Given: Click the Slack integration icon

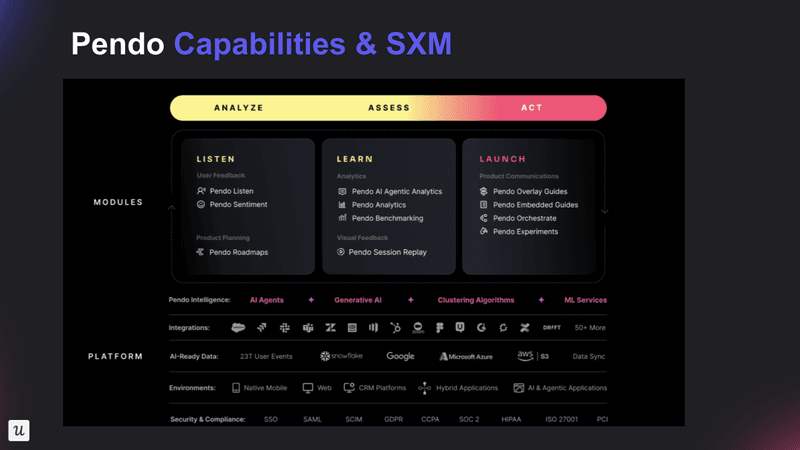Looking at the screenshot, I should click(x=285, y=328).
